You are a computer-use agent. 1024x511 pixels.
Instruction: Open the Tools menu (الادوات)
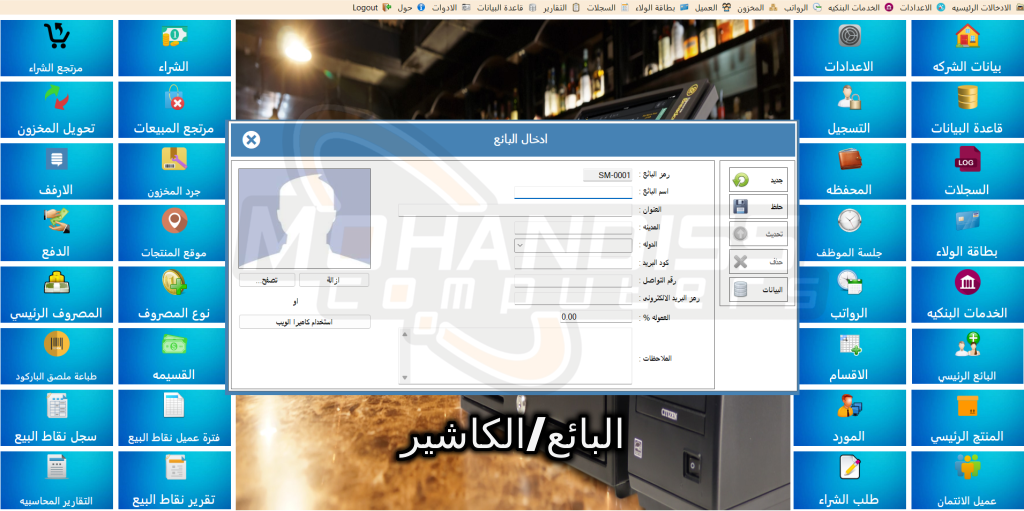click(x=445, y=7)
